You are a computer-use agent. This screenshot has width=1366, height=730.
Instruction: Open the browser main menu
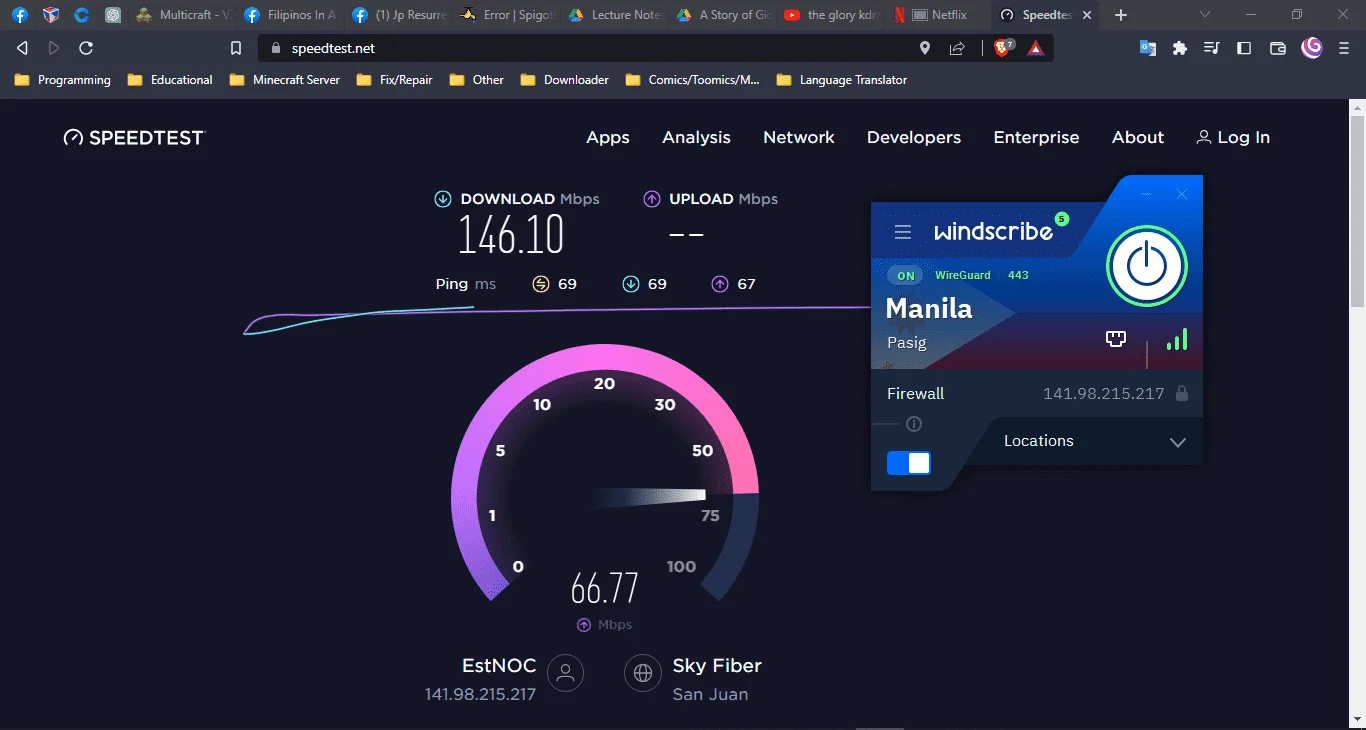pos(1344,48)
